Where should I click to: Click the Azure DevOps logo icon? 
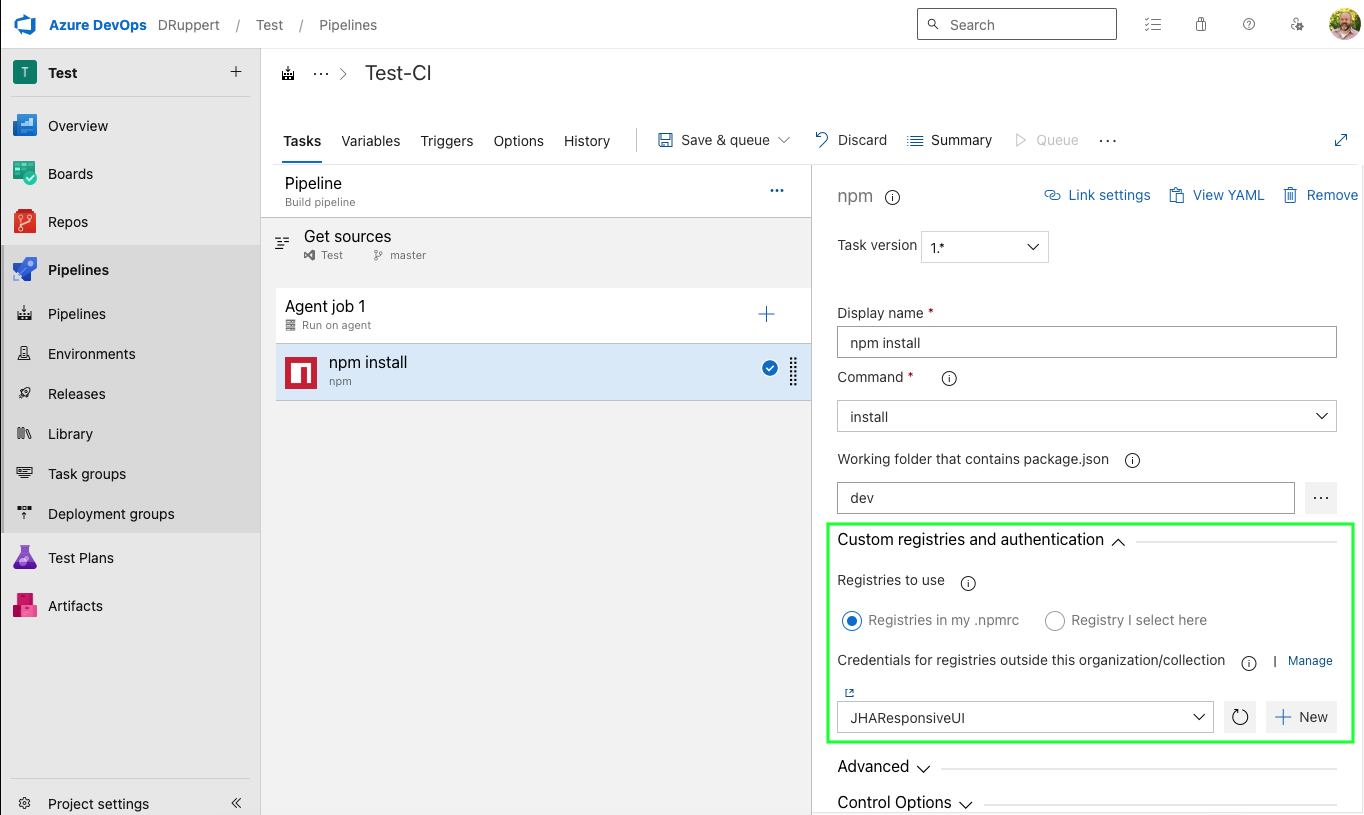25,25
